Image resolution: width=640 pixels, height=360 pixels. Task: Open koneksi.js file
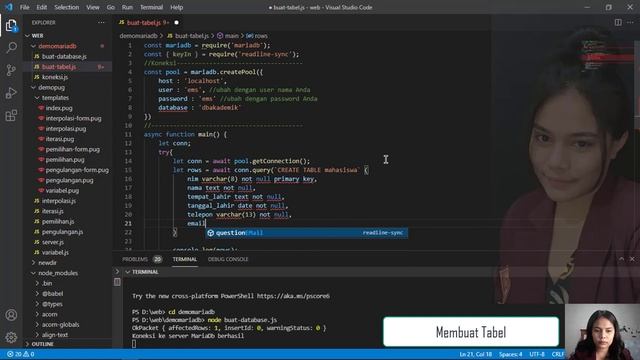(55, 77)
